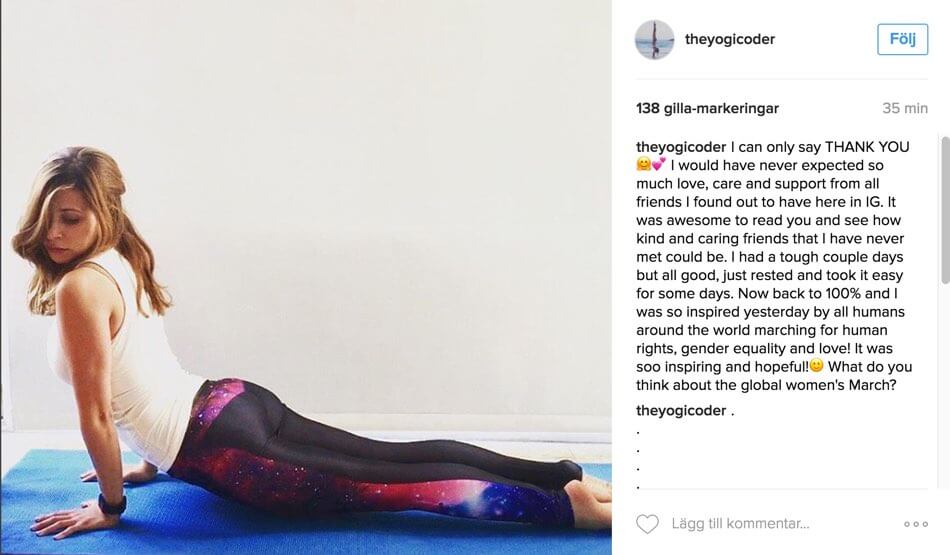Click the smiling emoji after 'hopeful!'
950x555 pixels.
tap(817, 365)
